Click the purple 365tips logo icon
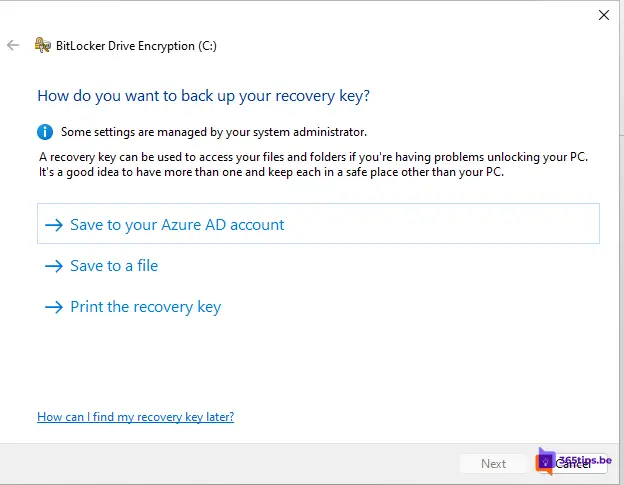Screen dimensions: 624x485 point(546,461)
